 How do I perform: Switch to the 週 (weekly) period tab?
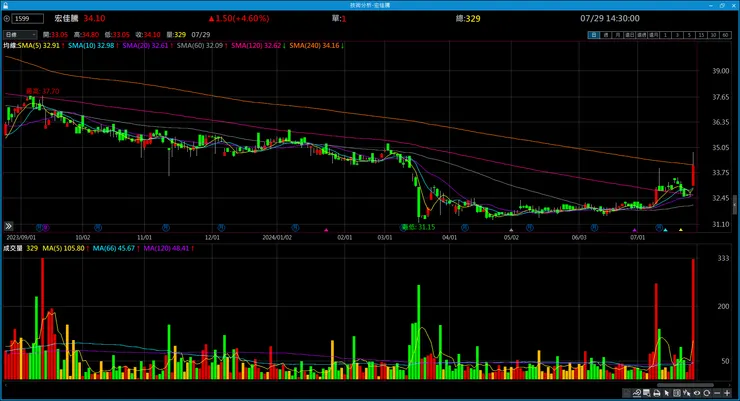point(605,35)
